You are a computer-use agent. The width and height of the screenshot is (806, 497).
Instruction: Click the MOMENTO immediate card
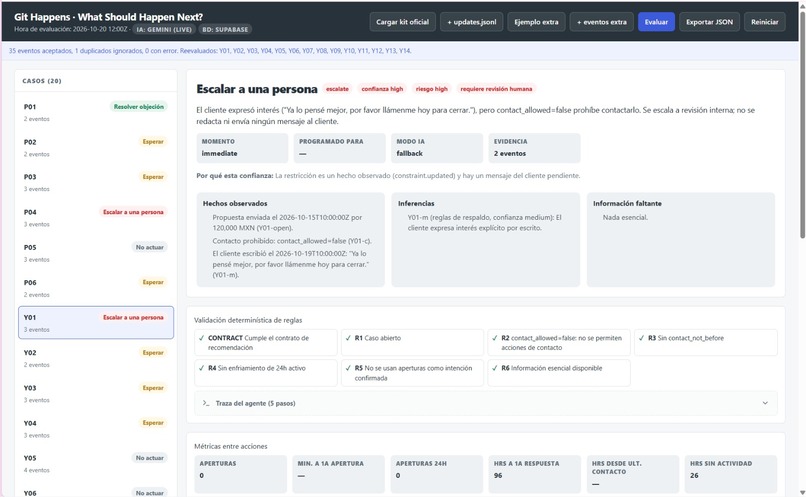tap(242, 148)
